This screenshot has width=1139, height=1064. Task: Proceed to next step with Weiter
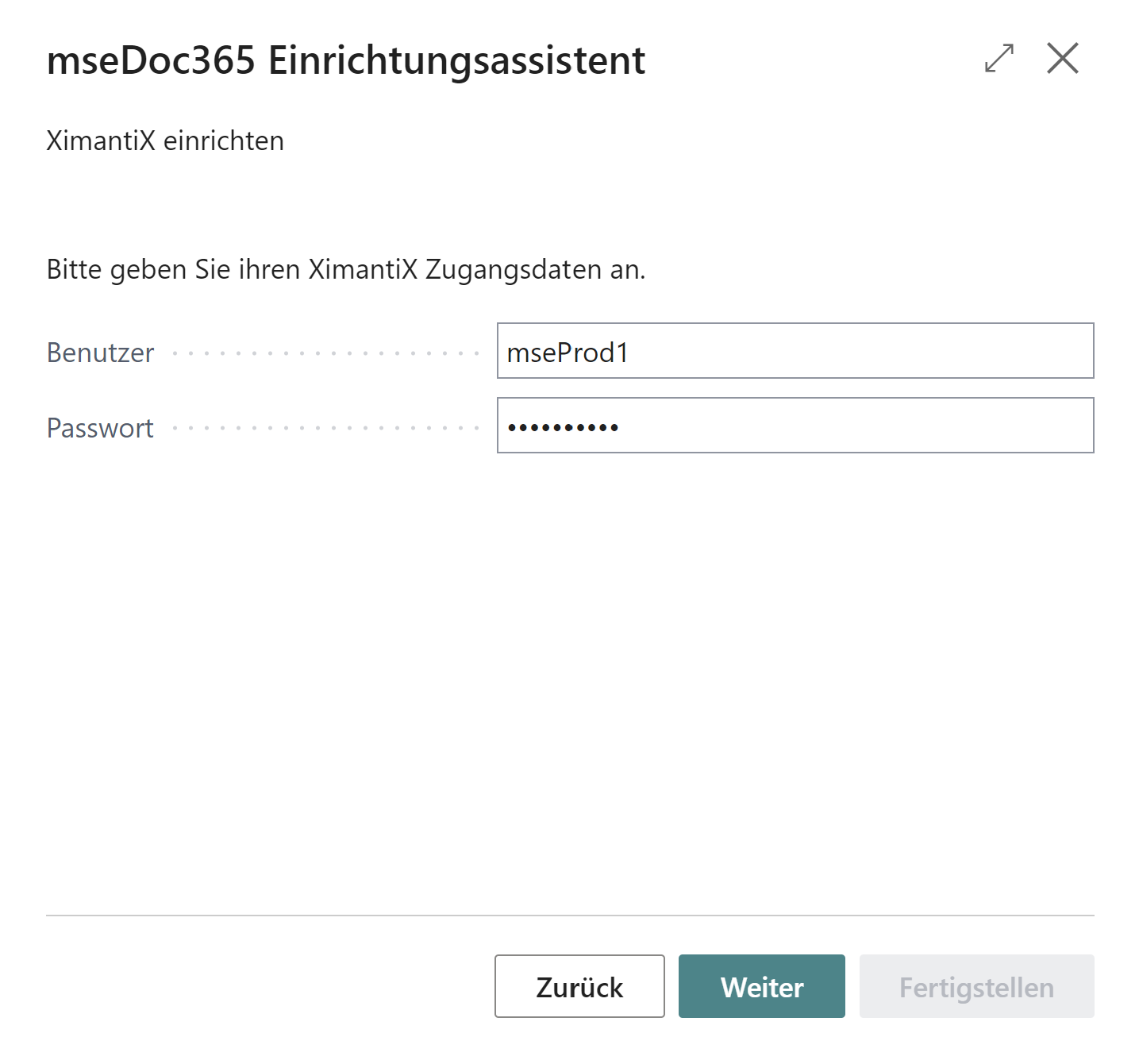pos(761,986)
